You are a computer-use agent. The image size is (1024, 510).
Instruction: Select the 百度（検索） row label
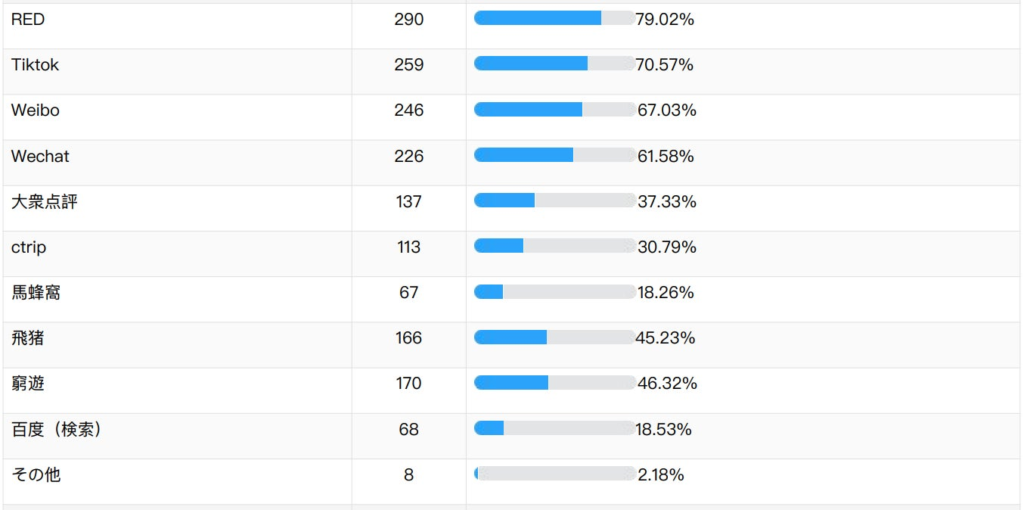coord(57,429)
